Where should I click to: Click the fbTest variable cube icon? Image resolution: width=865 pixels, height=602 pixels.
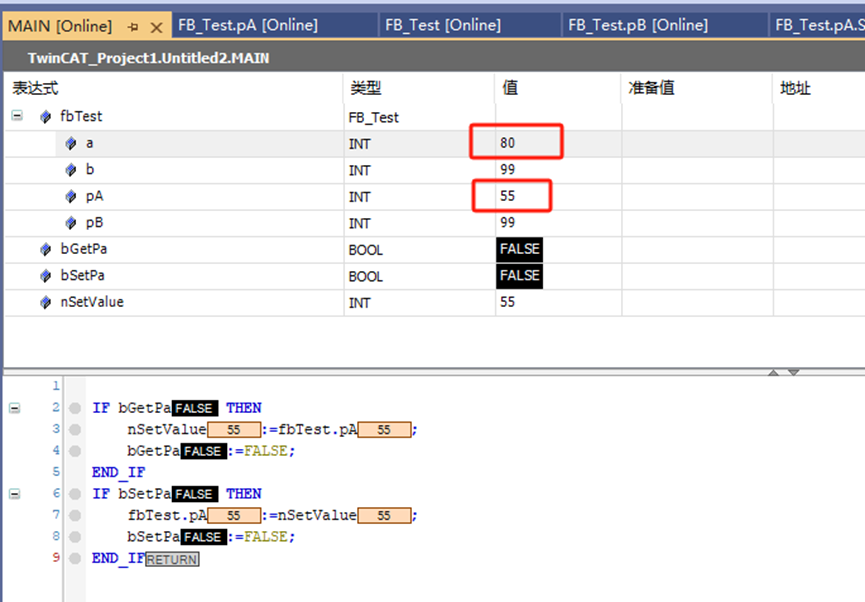tap(45, 117)
